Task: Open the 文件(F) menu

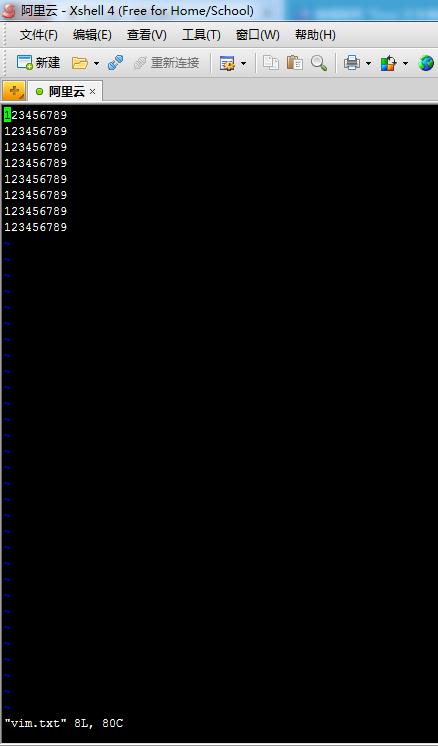Action: point(39,35)
